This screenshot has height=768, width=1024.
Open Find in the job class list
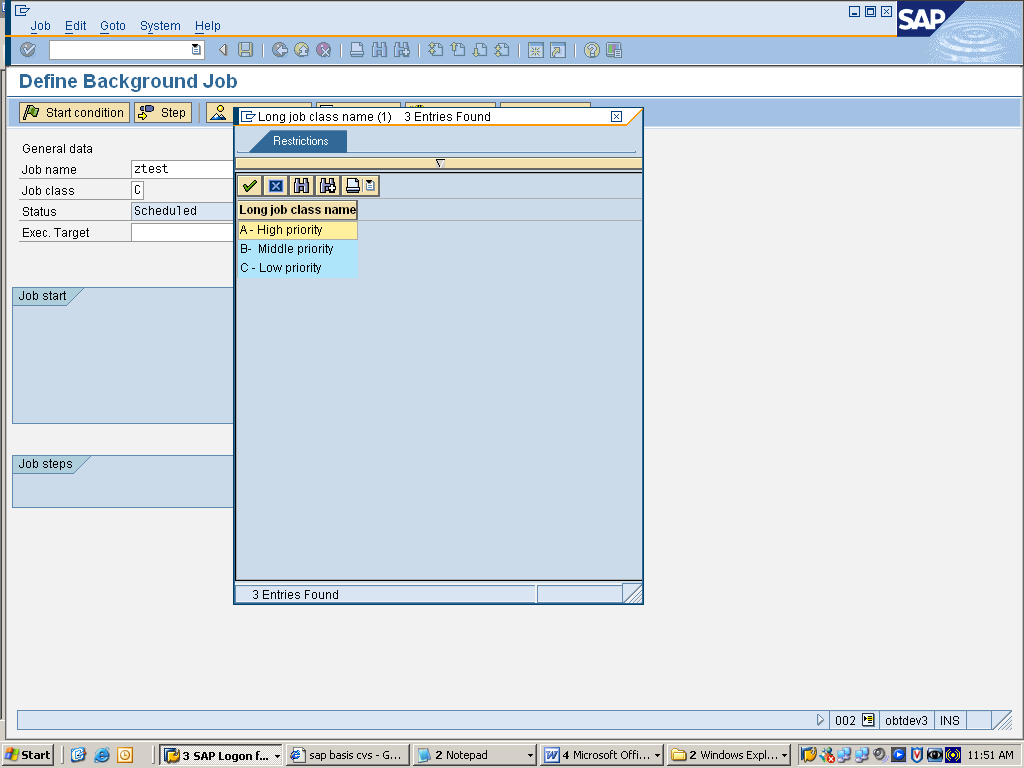(x=302, y=185)
